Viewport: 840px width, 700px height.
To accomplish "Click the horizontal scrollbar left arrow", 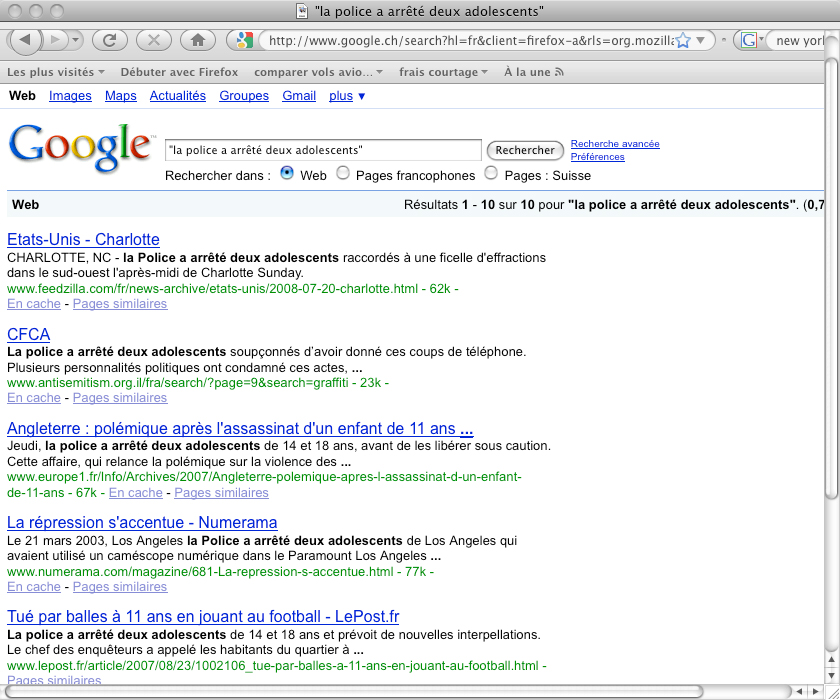I will [799, 691].
